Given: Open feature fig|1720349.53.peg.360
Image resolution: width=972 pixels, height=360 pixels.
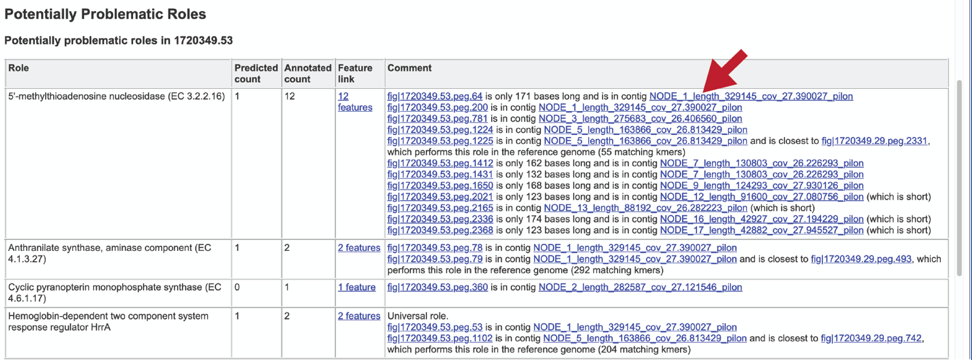Looking at the screenshot, I should click(x=437, y=288).
